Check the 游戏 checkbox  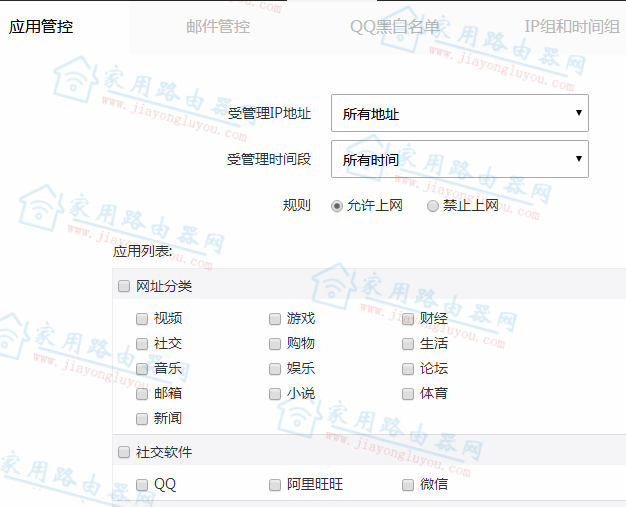(275, 319)
